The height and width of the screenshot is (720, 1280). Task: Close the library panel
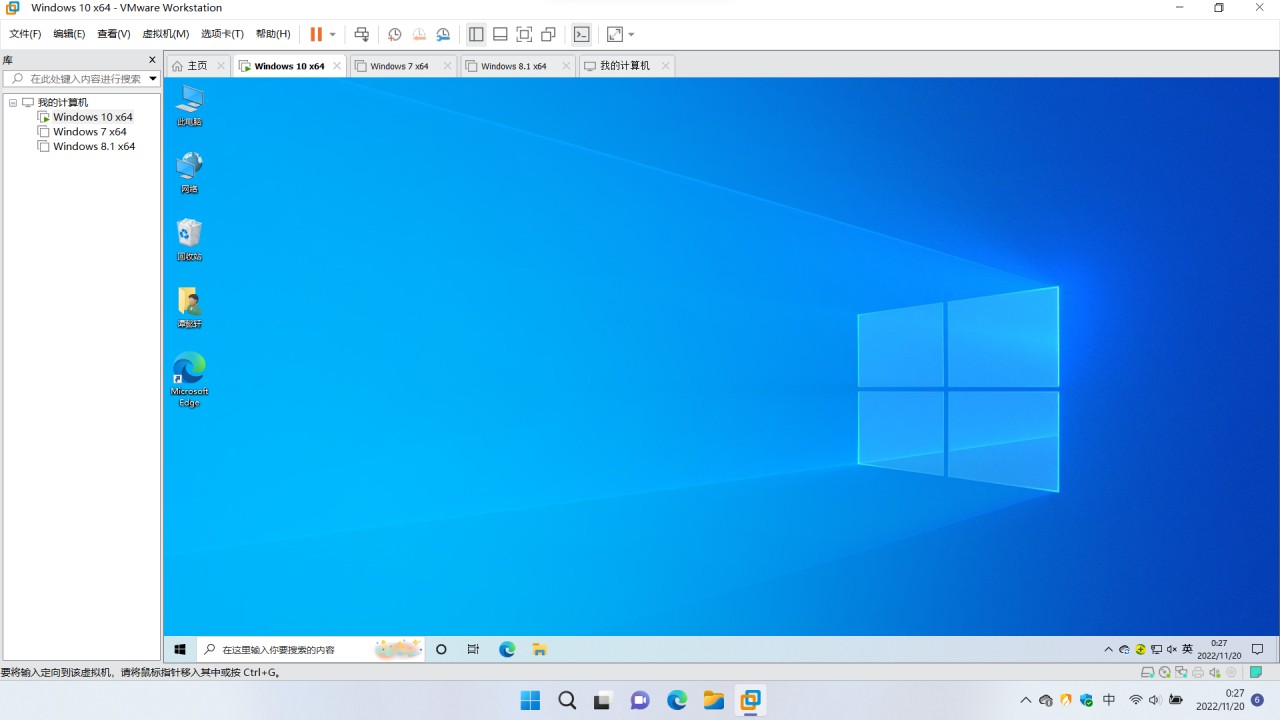pos(152,60)
